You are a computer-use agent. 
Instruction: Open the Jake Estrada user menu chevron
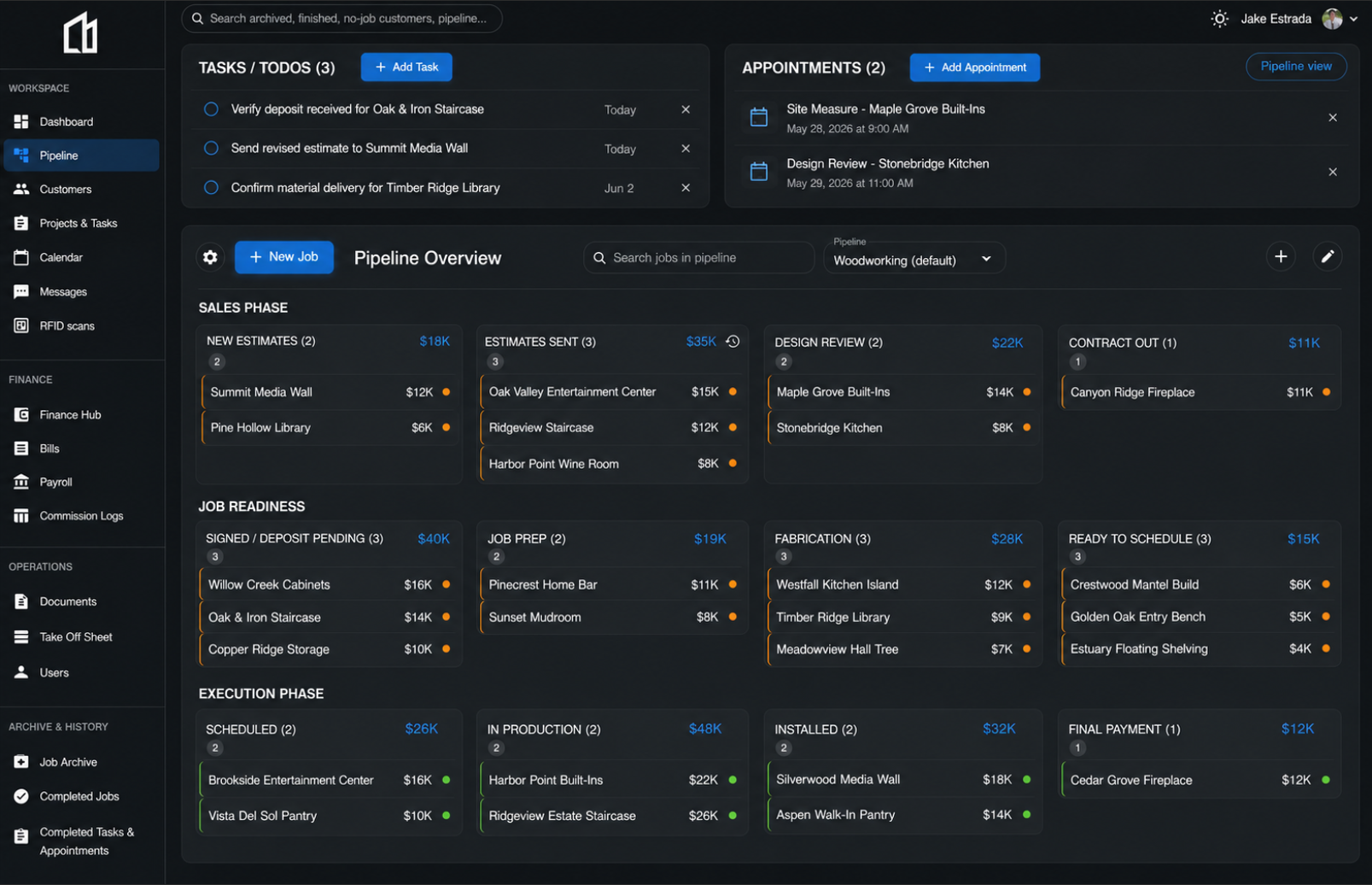[1353, 19]
